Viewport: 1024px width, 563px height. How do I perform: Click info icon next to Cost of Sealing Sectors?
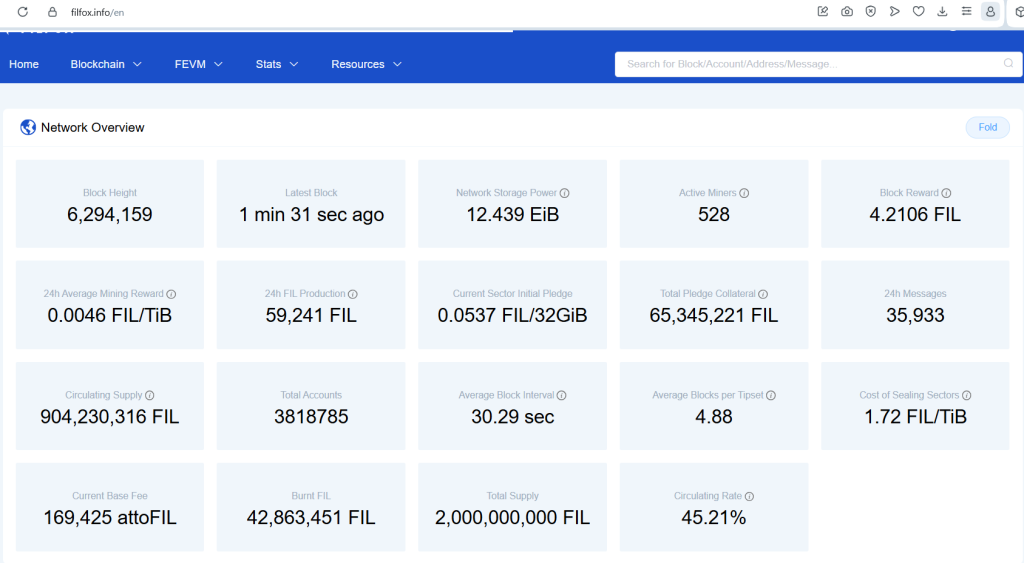click(967, 396)
